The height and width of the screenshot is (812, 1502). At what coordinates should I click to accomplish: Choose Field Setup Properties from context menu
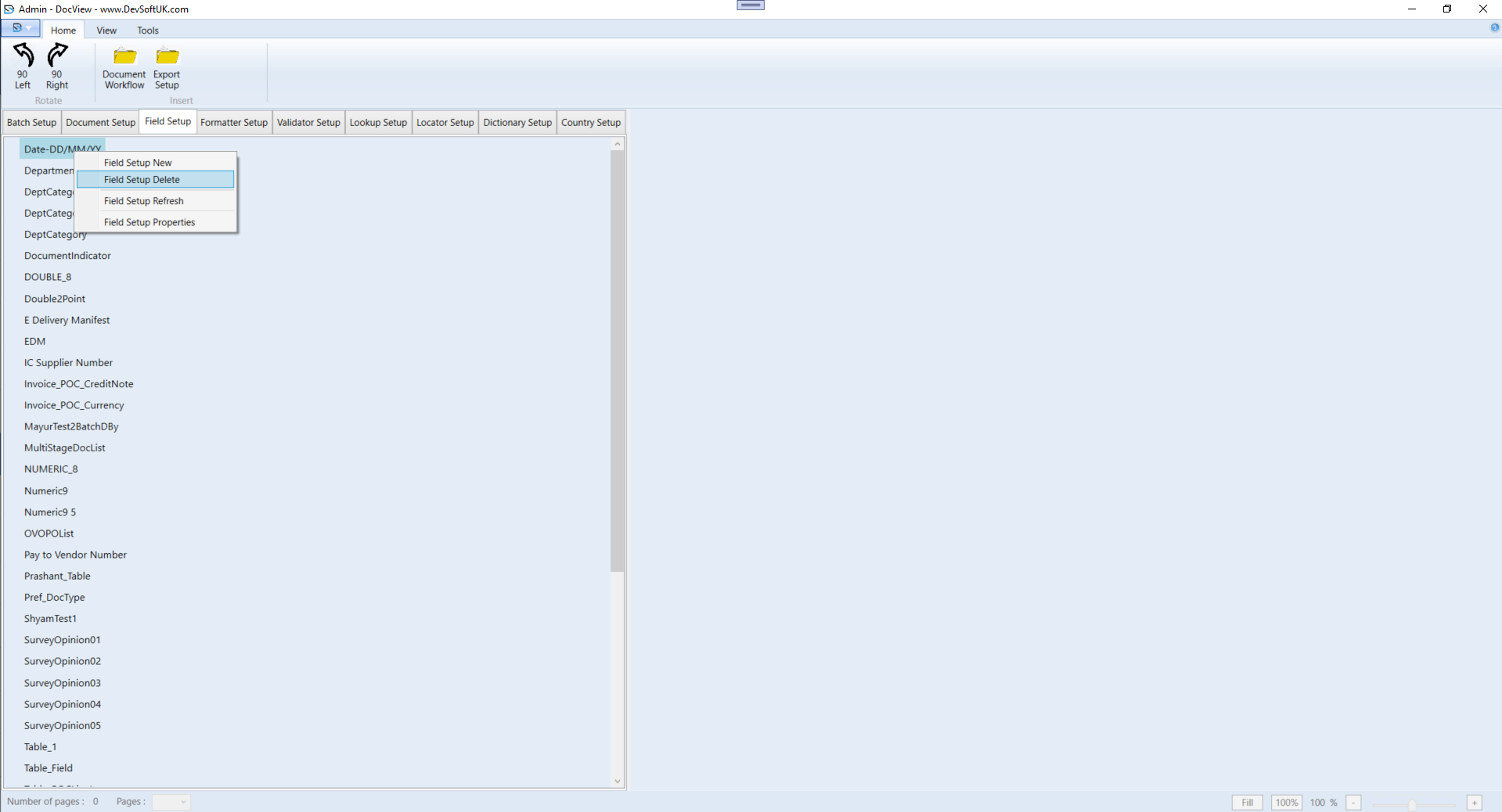(156, 222)
